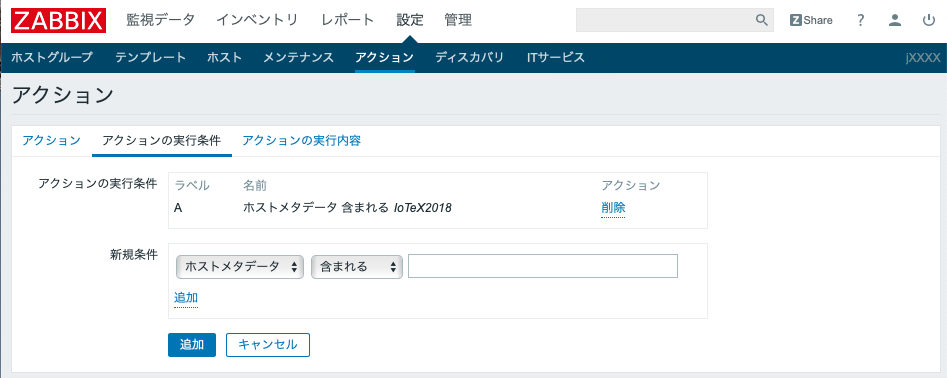Switch to アクションの実行内容 tab

tap(301, 141)
